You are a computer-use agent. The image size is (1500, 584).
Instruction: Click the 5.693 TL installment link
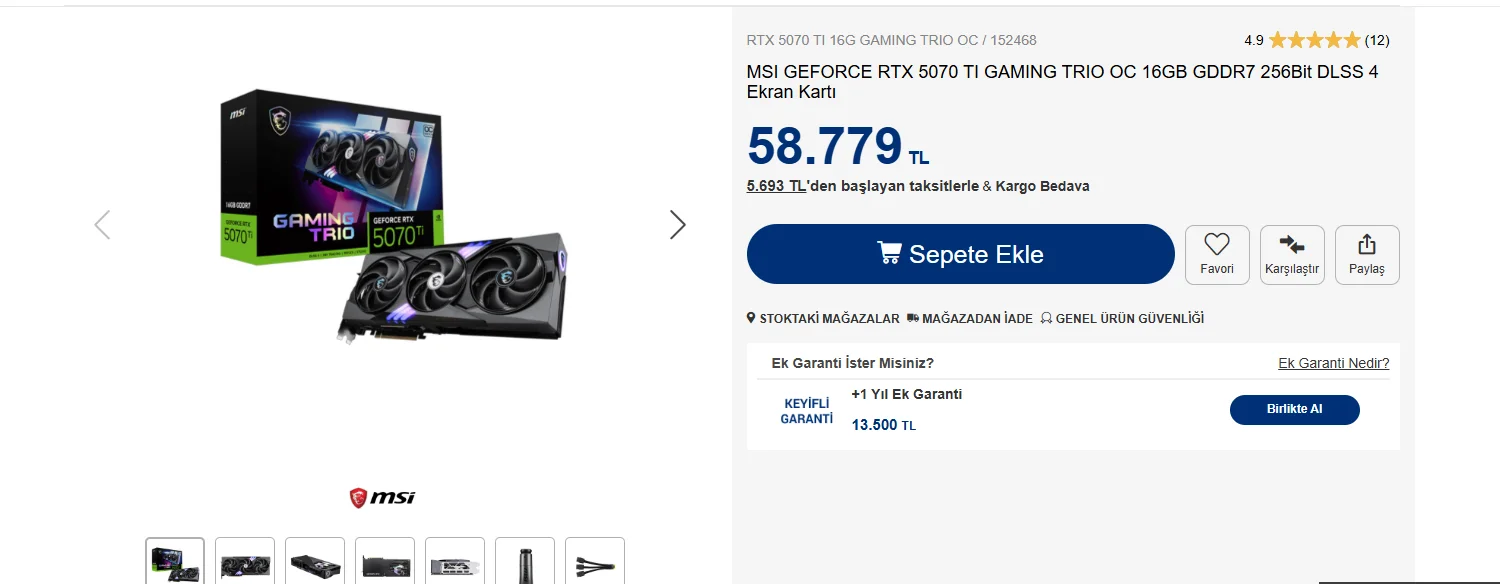coord(776,186)
